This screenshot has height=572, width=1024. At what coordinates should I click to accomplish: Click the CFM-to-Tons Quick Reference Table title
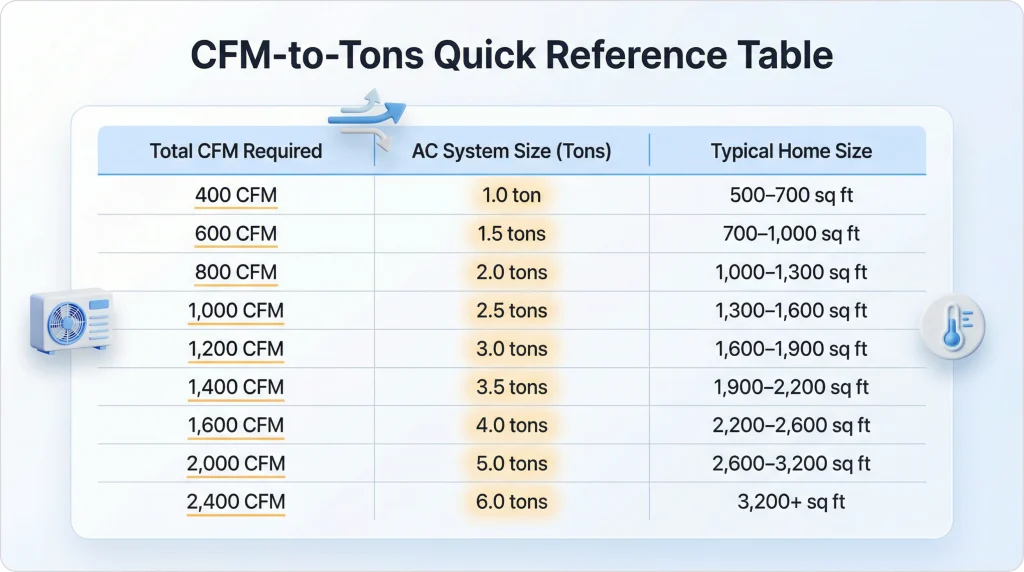pos(512,55)
